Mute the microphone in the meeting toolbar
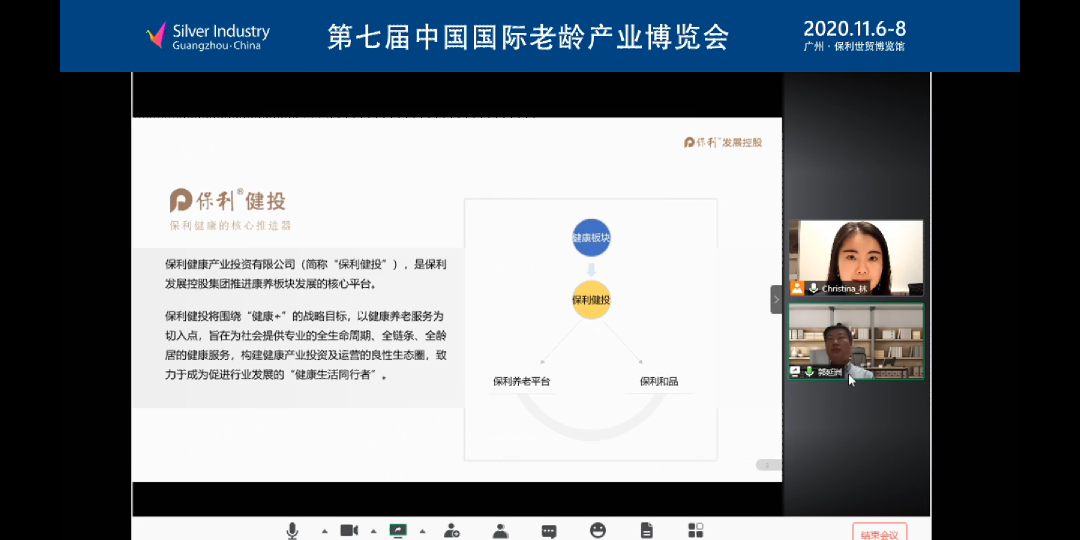Image resolution: width=1080 pixels, height=540 pixels. pyautogui.click(x=293, y=530)
